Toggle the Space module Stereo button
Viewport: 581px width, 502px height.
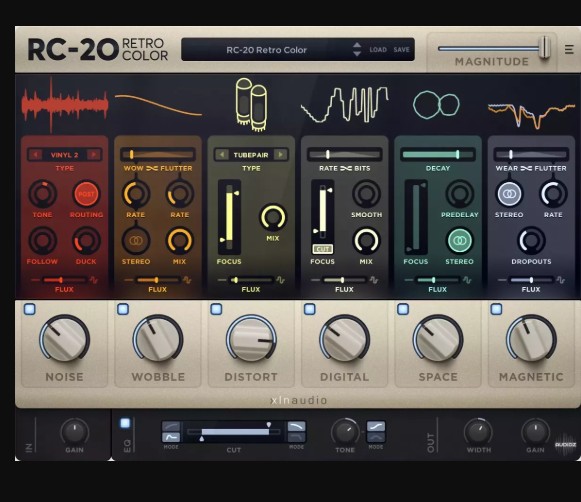click(x=459, y=241)
